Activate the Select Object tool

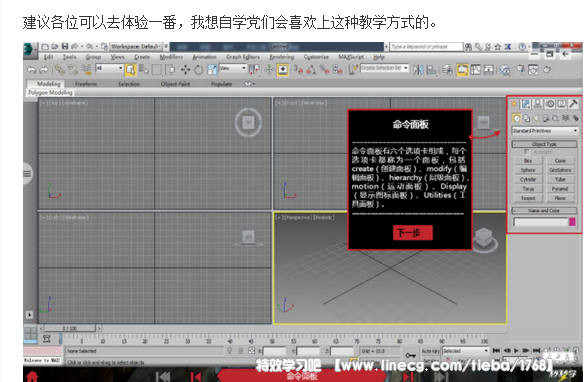pos(130,70)
